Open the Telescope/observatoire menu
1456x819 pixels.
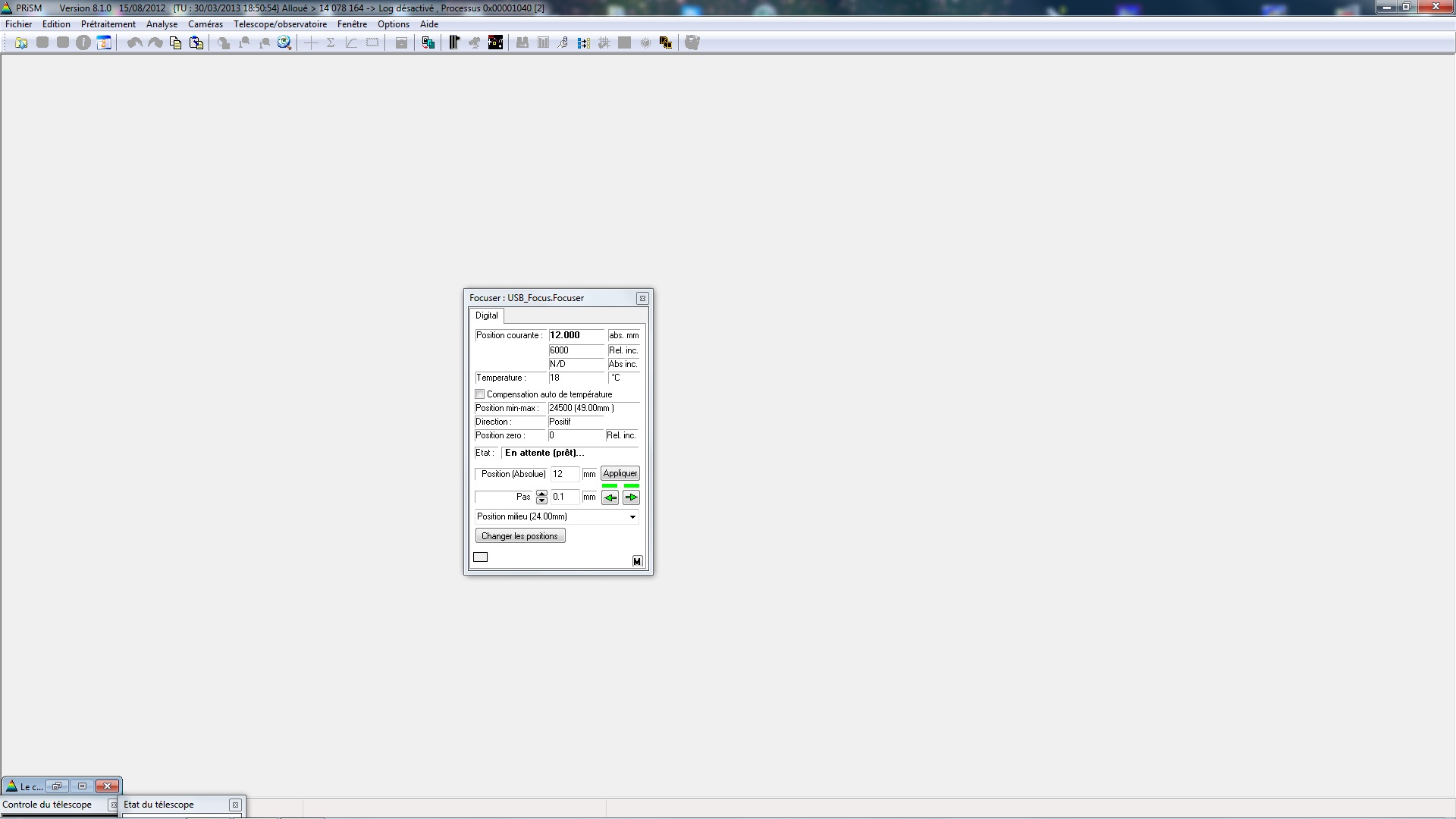280,24
